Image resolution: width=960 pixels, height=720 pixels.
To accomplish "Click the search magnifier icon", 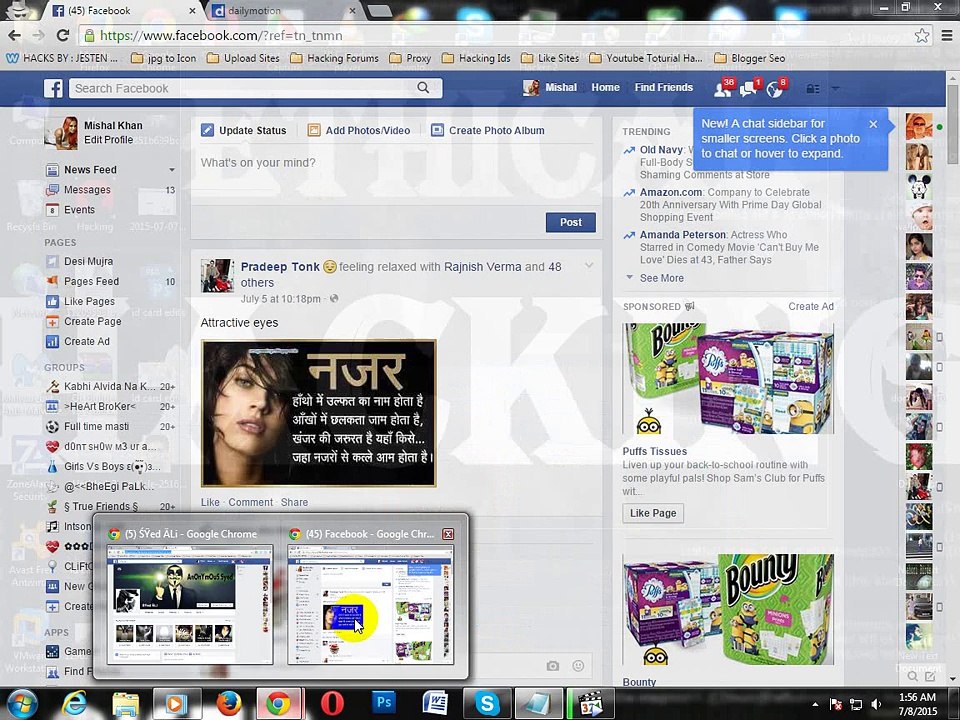I will (423, 88).
